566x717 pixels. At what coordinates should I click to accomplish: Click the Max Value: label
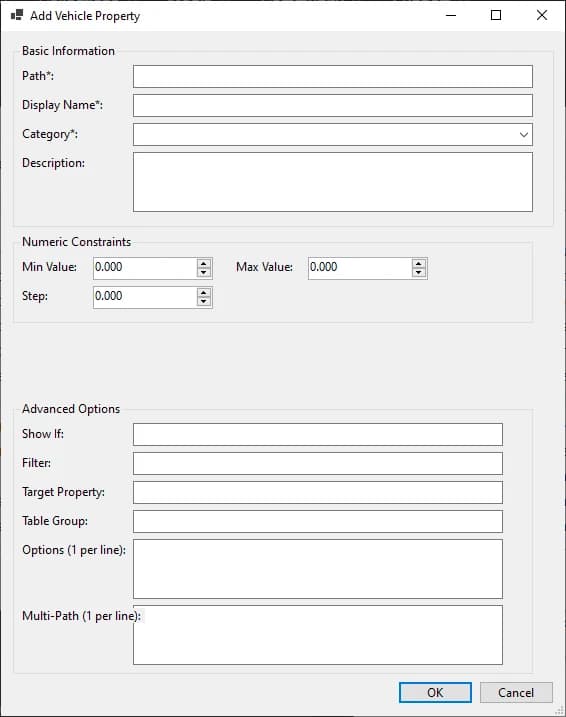pyautogui.click(x=264, y=267)
